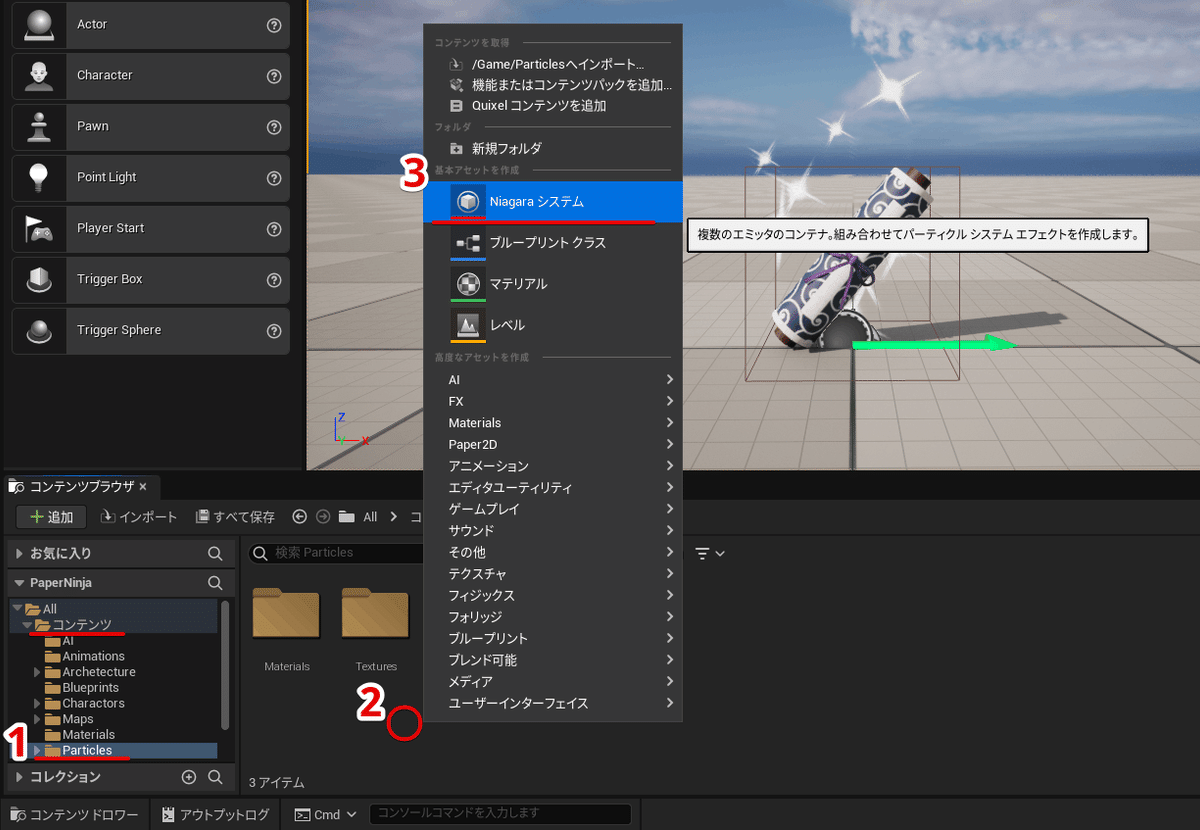Open the ブループリント submenu
The image size is (1200, 830).
(x=553, y=638)
